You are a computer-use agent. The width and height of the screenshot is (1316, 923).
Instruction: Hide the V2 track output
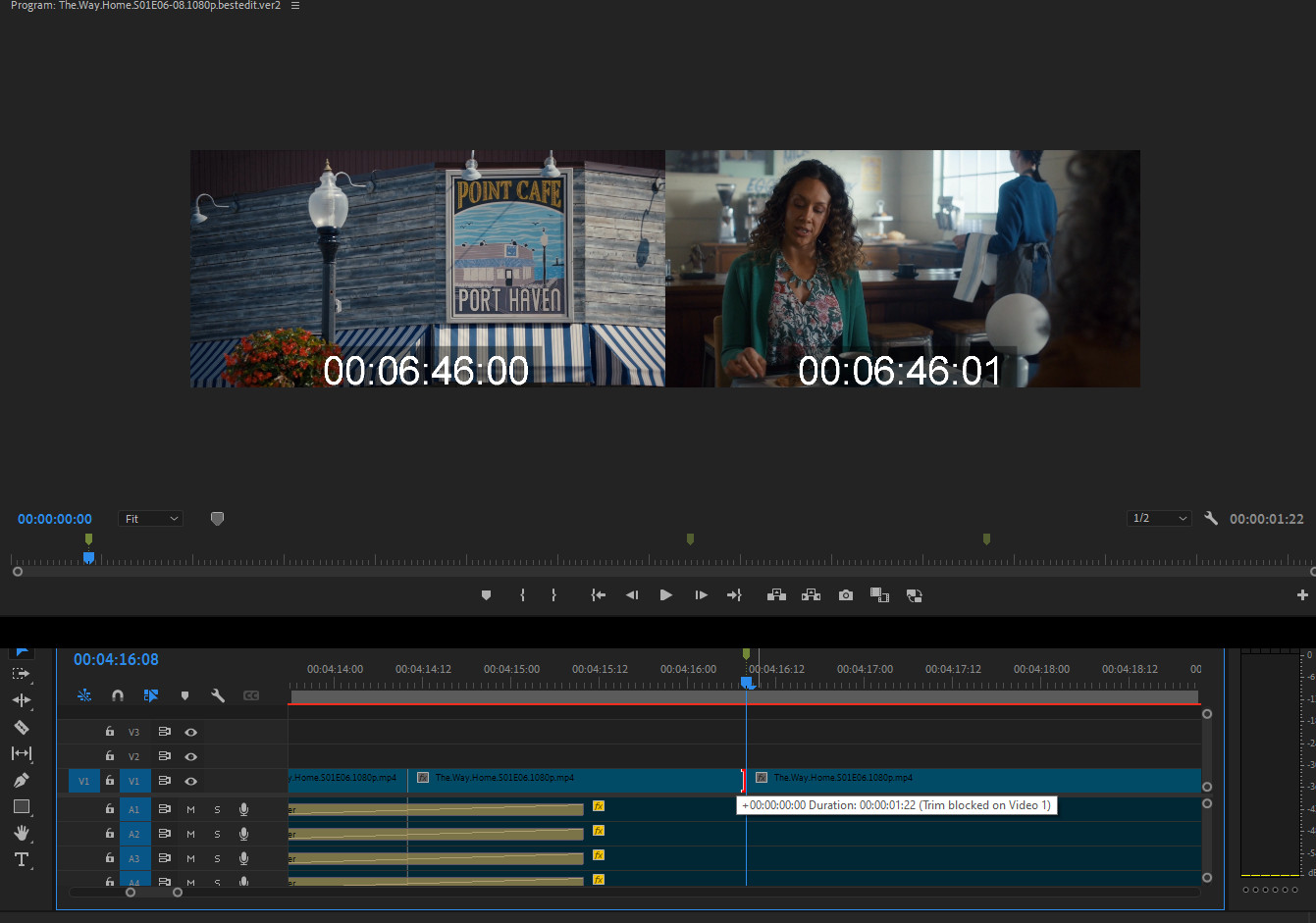click(x=191, y=756)
